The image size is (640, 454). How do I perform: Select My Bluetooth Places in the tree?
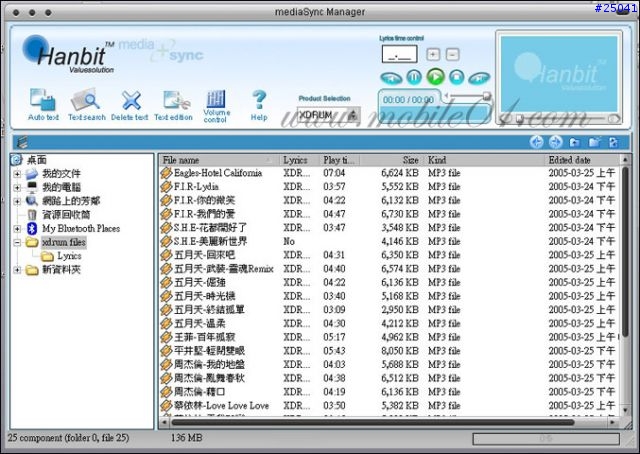[81, 229]
